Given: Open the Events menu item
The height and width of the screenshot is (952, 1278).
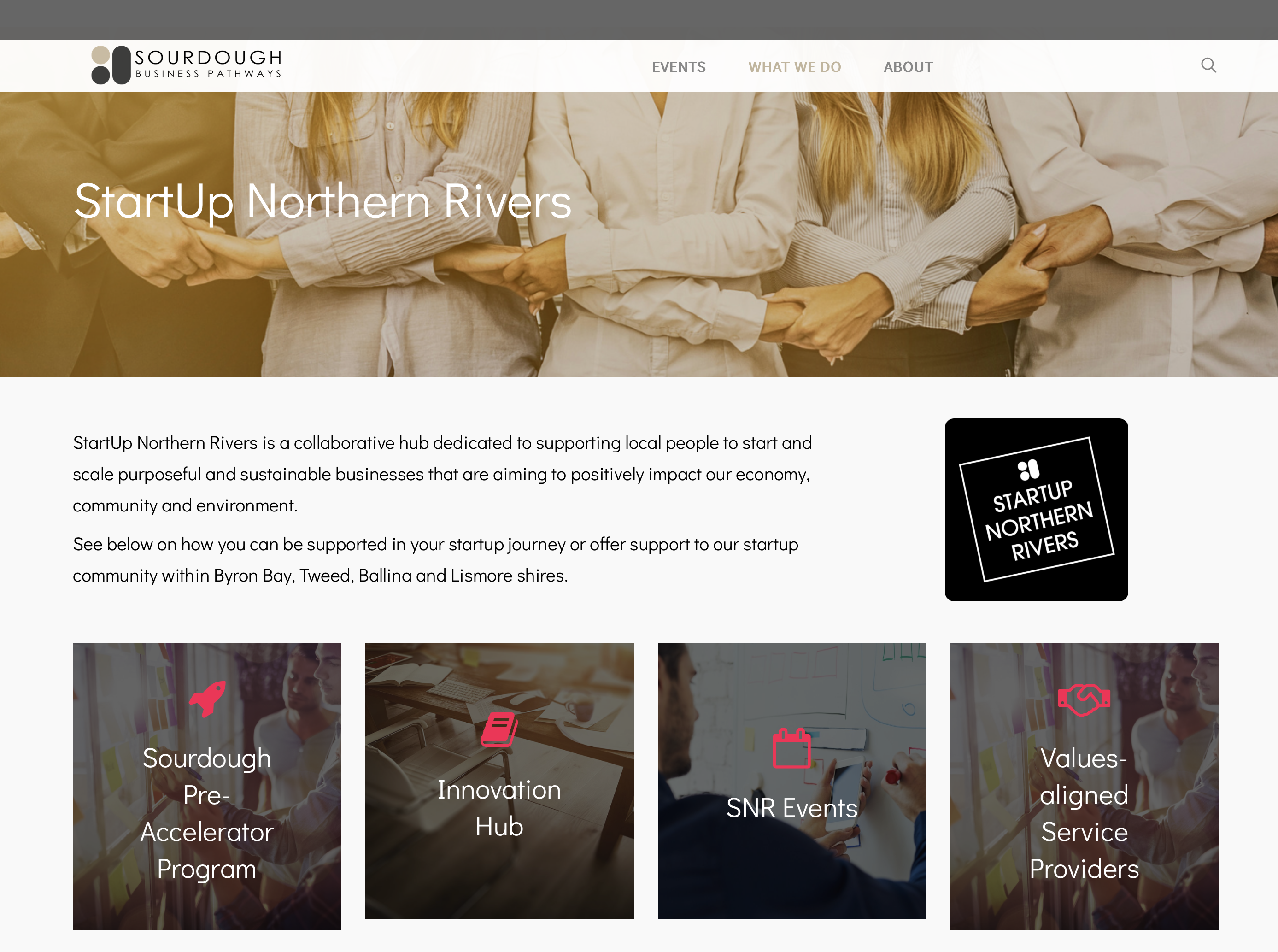Looking at the screenshot, I should 678,67.
